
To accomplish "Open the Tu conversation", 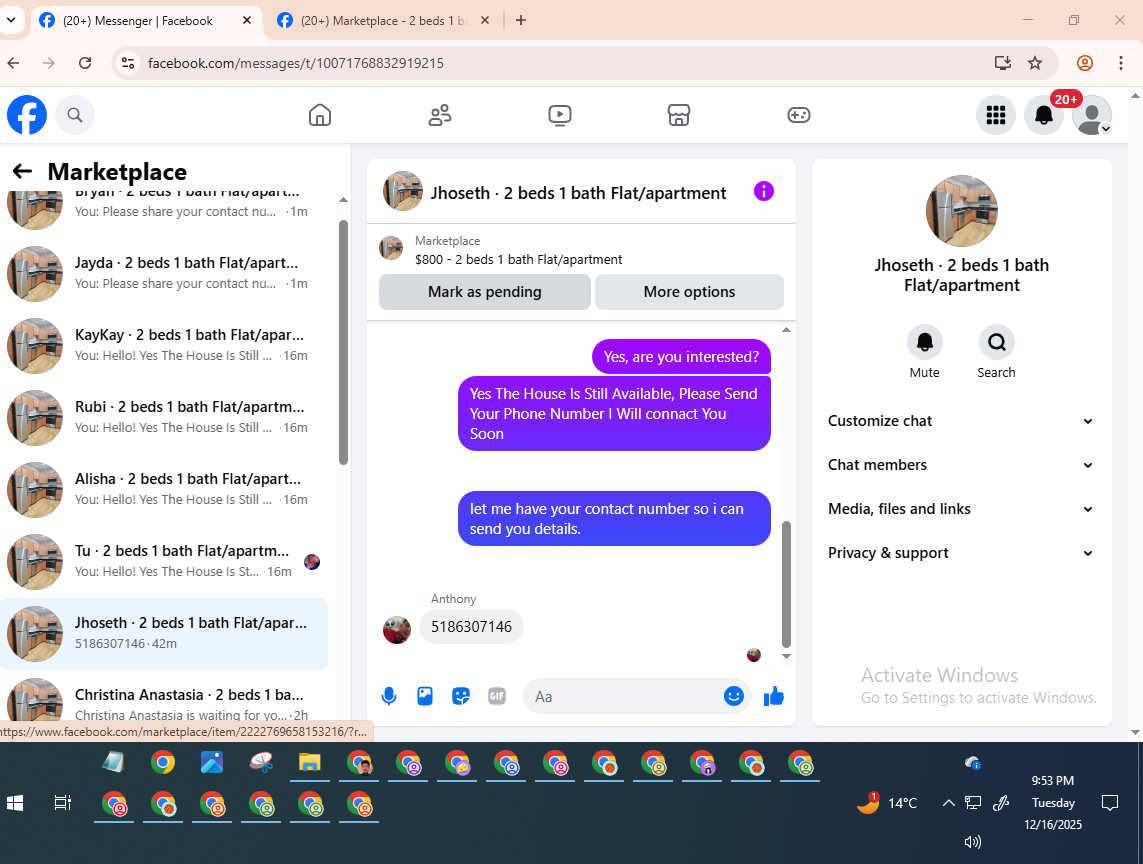I will point(164,561).
